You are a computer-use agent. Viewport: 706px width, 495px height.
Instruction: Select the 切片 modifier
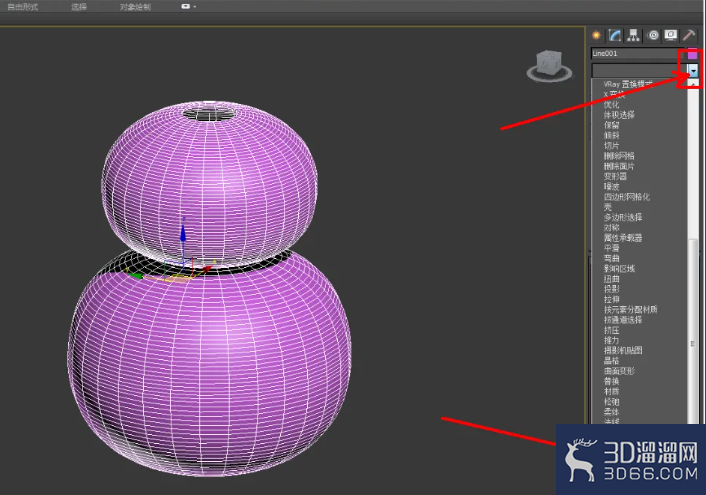click(611, 145)
